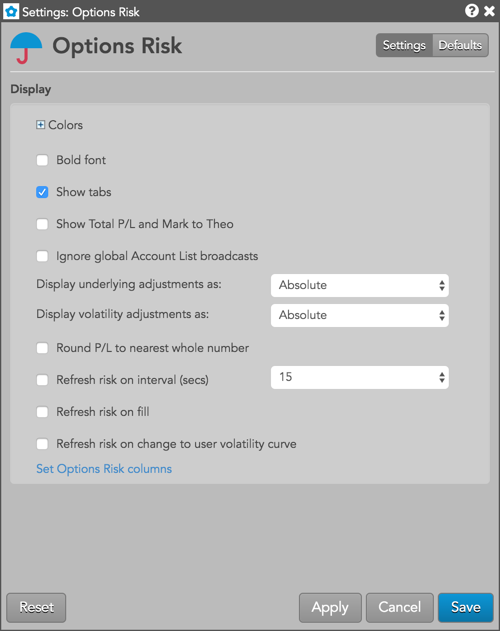Enable the Bold font checkbox
Image resolution: width=500 pixels, height=631 pixels.
[42, 160]
